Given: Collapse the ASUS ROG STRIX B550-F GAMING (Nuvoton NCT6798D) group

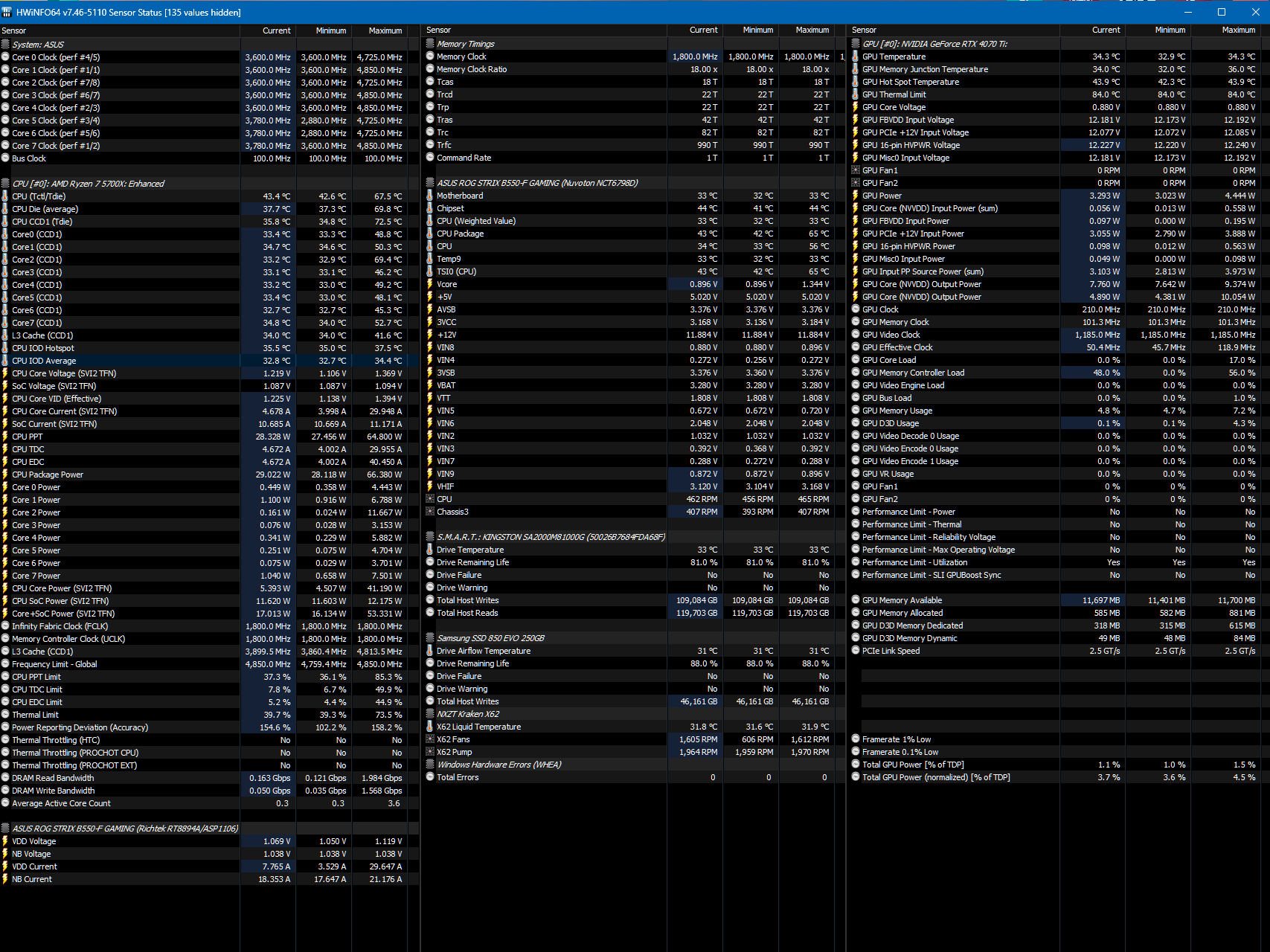Looking at the screenshot, I should 430,183.
